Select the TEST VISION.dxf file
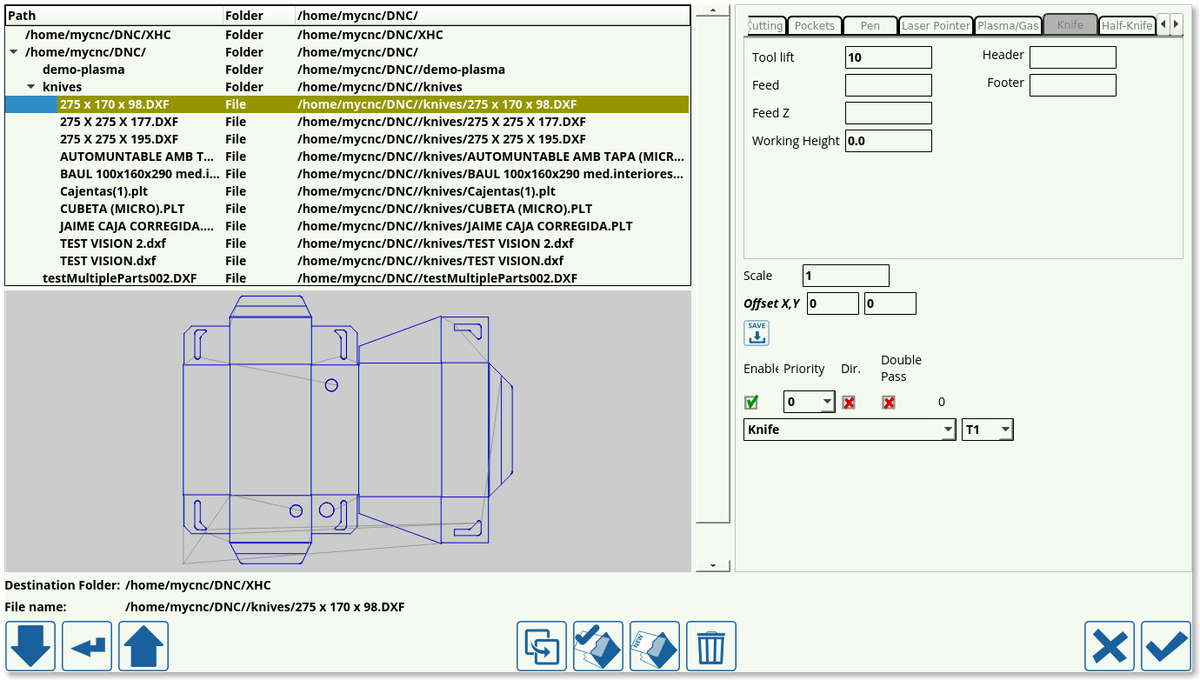The image size is (1200, 680). pos(112,260)
